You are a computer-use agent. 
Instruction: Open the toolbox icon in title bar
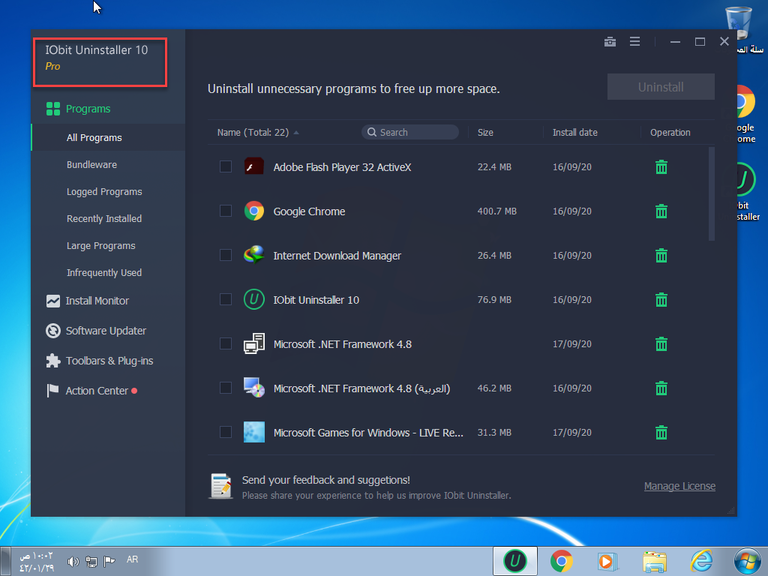coord(610,42)
